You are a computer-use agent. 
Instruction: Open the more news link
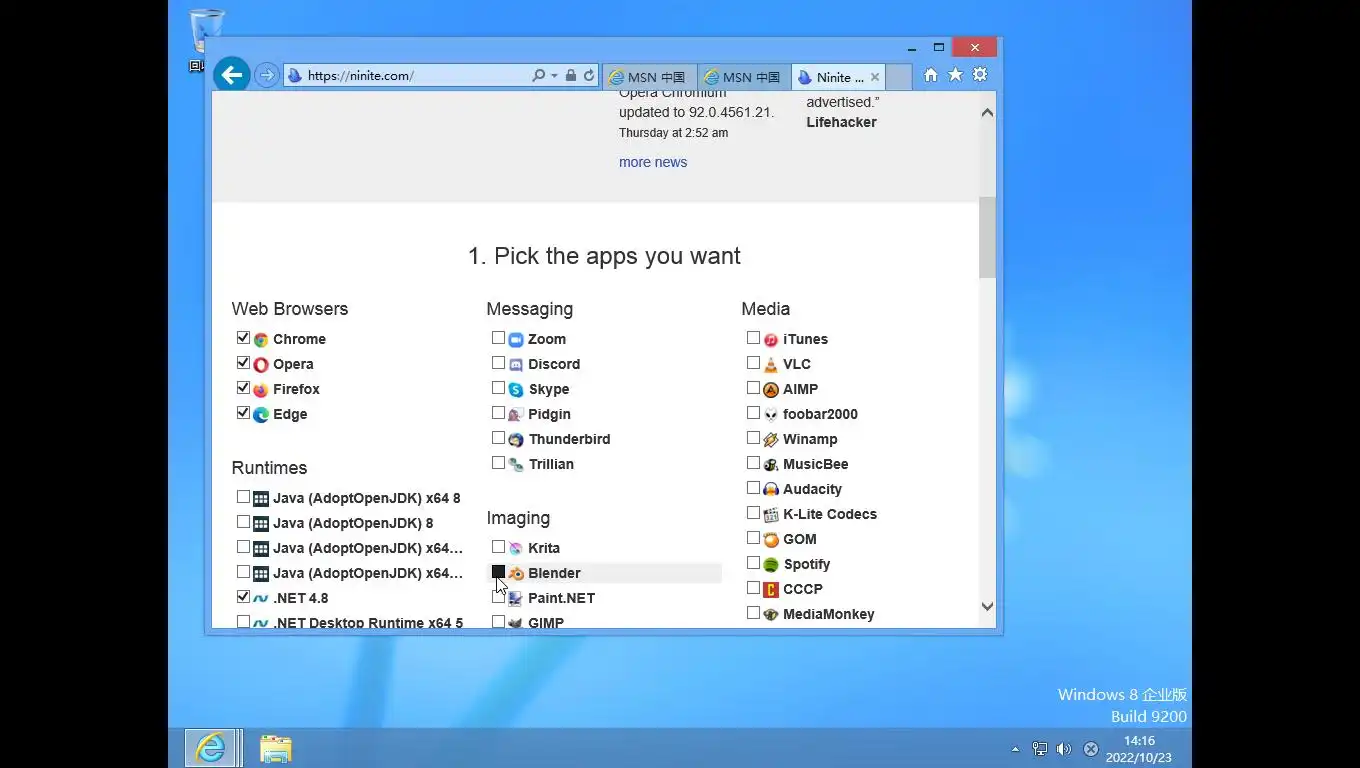[653, 162]
